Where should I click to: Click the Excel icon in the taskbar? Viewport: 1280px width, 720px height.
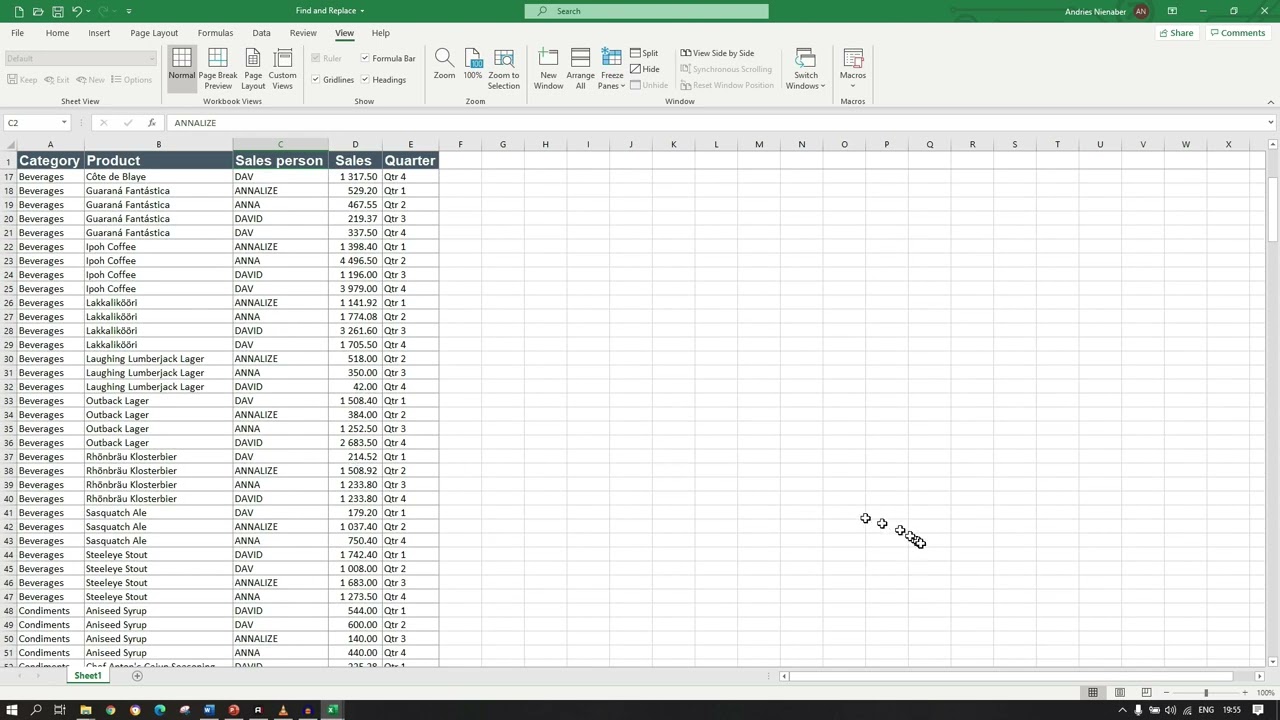pyautogui.click(x=332, y=710)
